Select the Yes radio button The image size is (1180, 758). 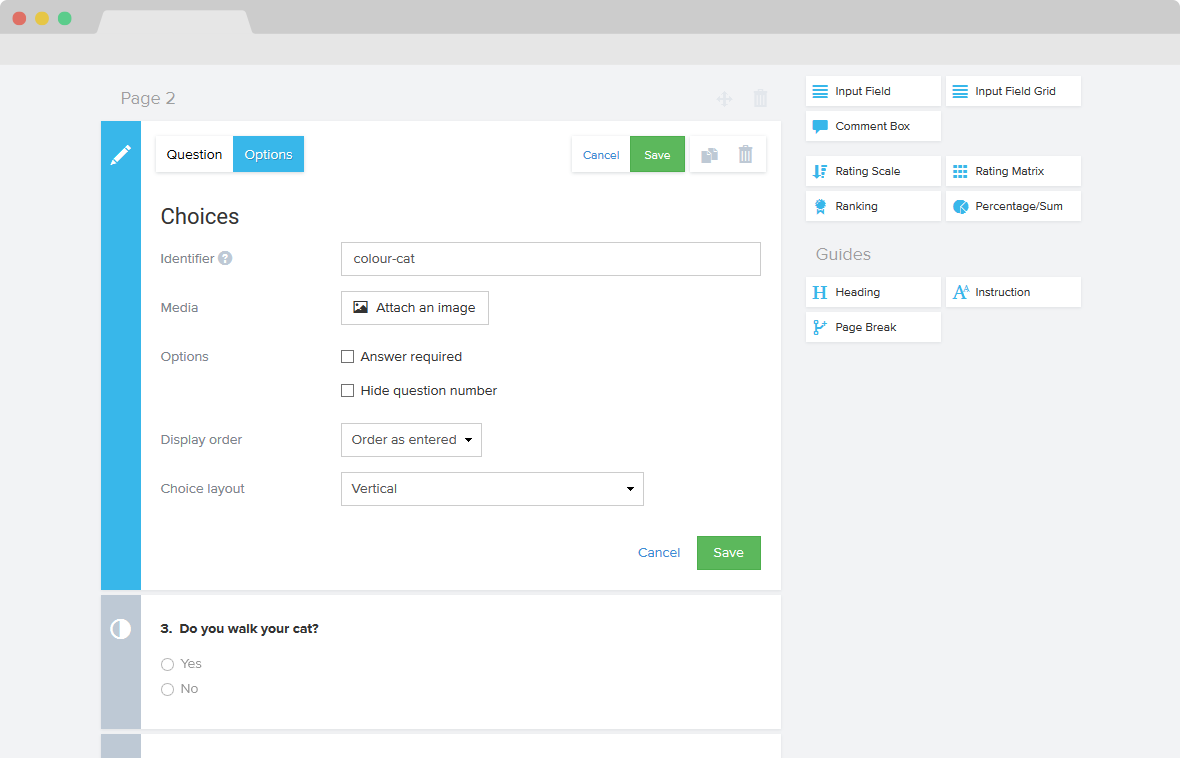click(x=167, y=664)
